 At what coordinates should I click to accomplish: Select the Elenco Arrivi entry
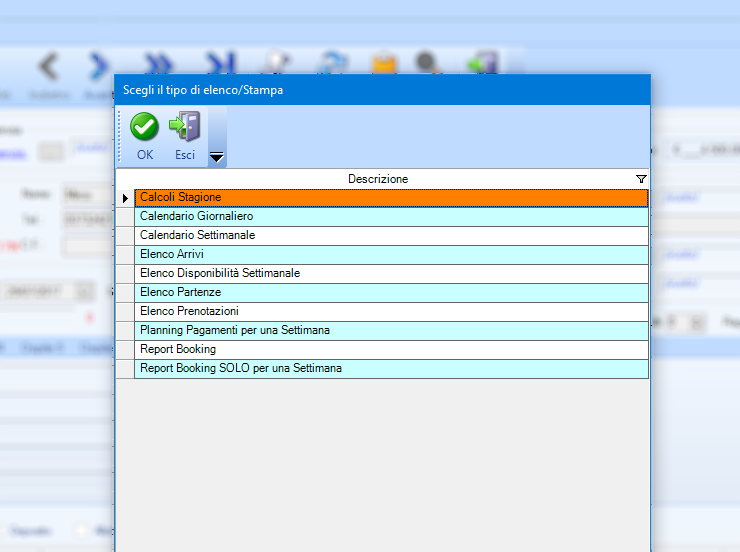pos(390,254)
